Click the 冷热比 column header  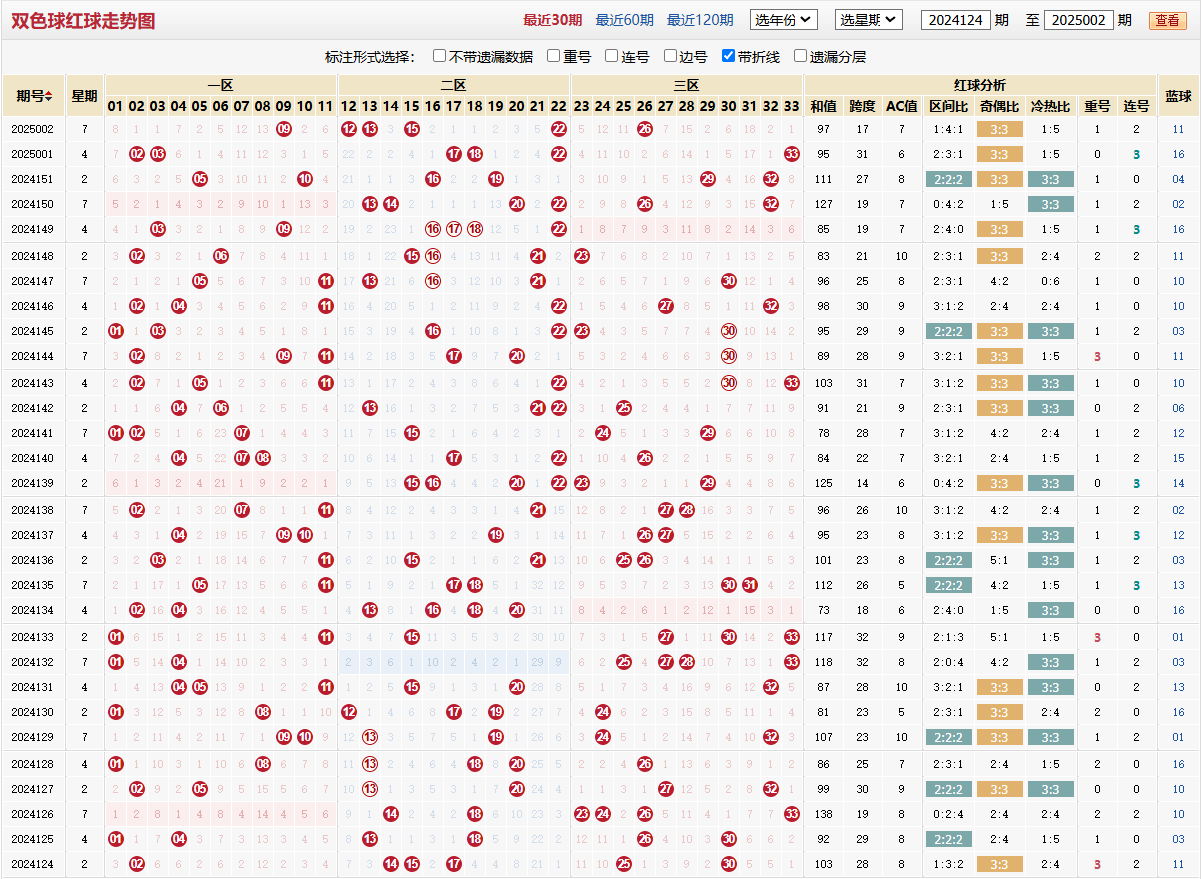point(1050,106)
